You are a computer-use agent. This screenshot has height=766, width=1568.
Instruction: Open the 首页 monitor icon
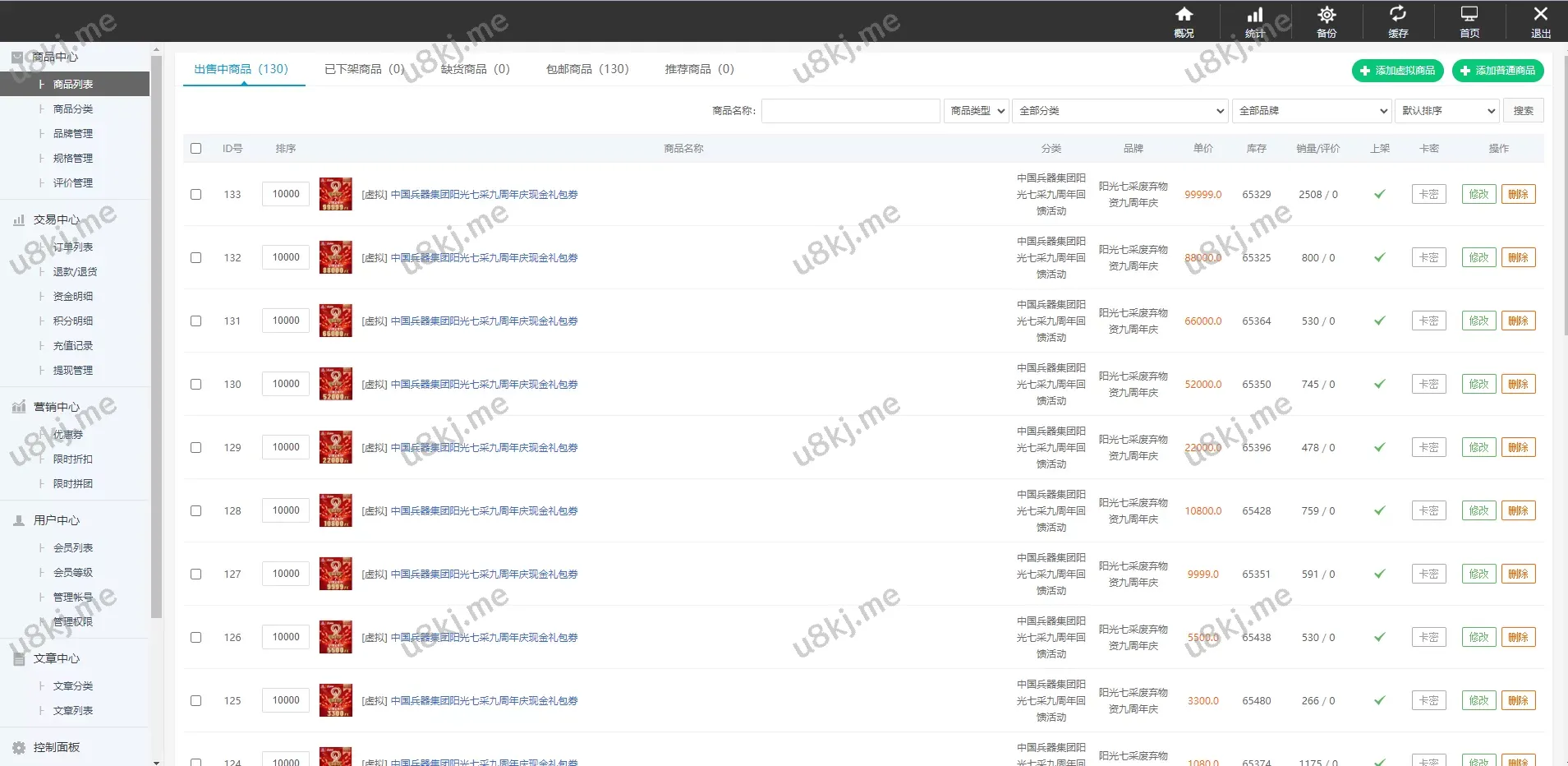point(1469,14)
